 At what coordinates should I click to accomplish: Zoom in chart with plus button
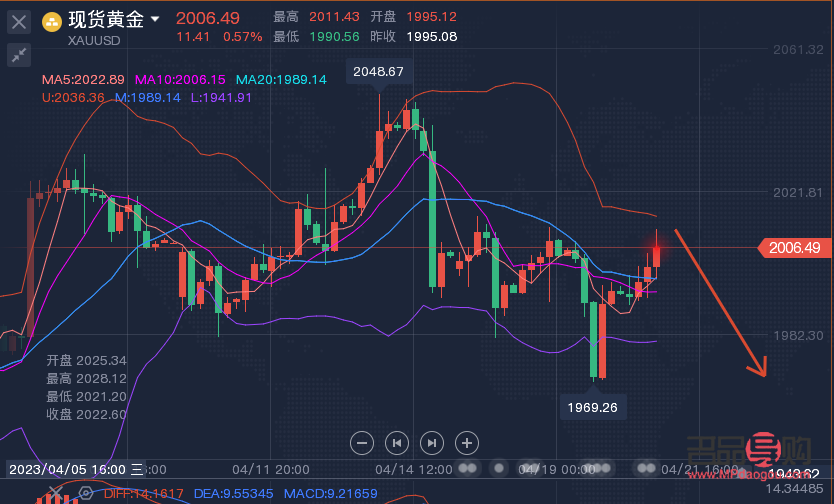tap(466, 442)
